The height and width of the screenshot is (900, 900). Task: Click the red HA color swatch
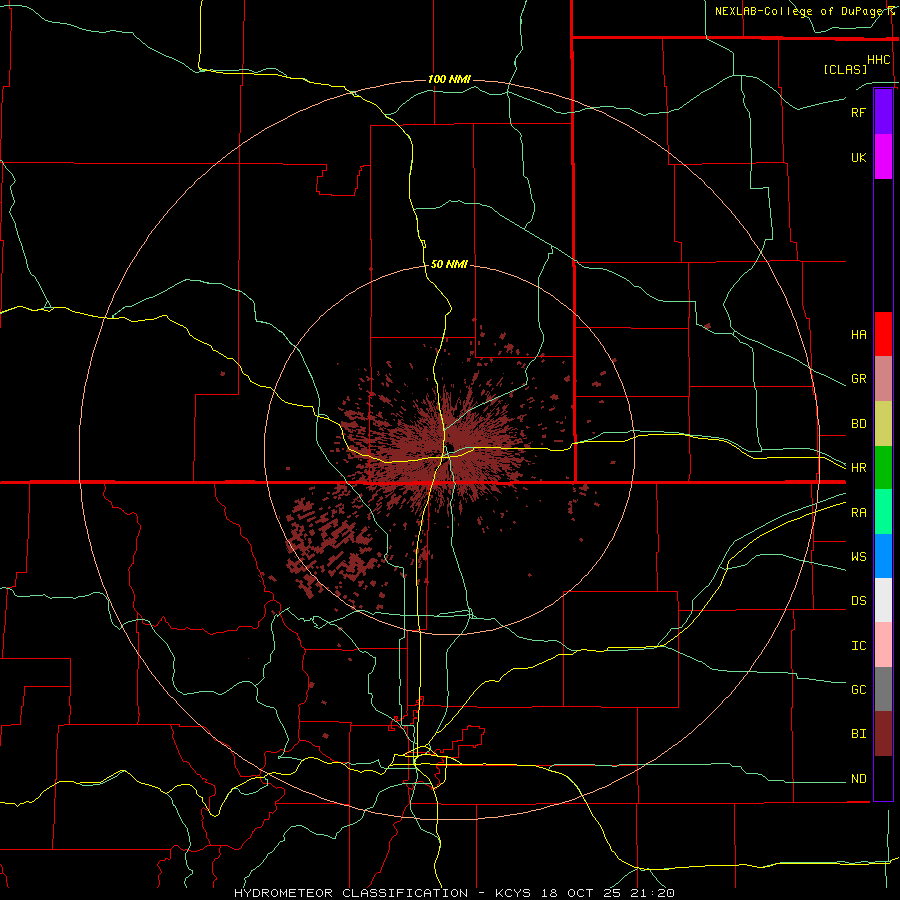point(883,334)
